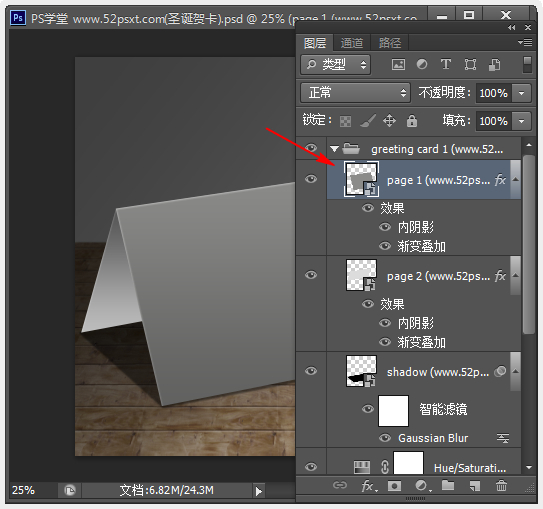Viewport: 543px width, 509px height.
Task: Click the status bar preview icon beside 25%
Action: 70,490
